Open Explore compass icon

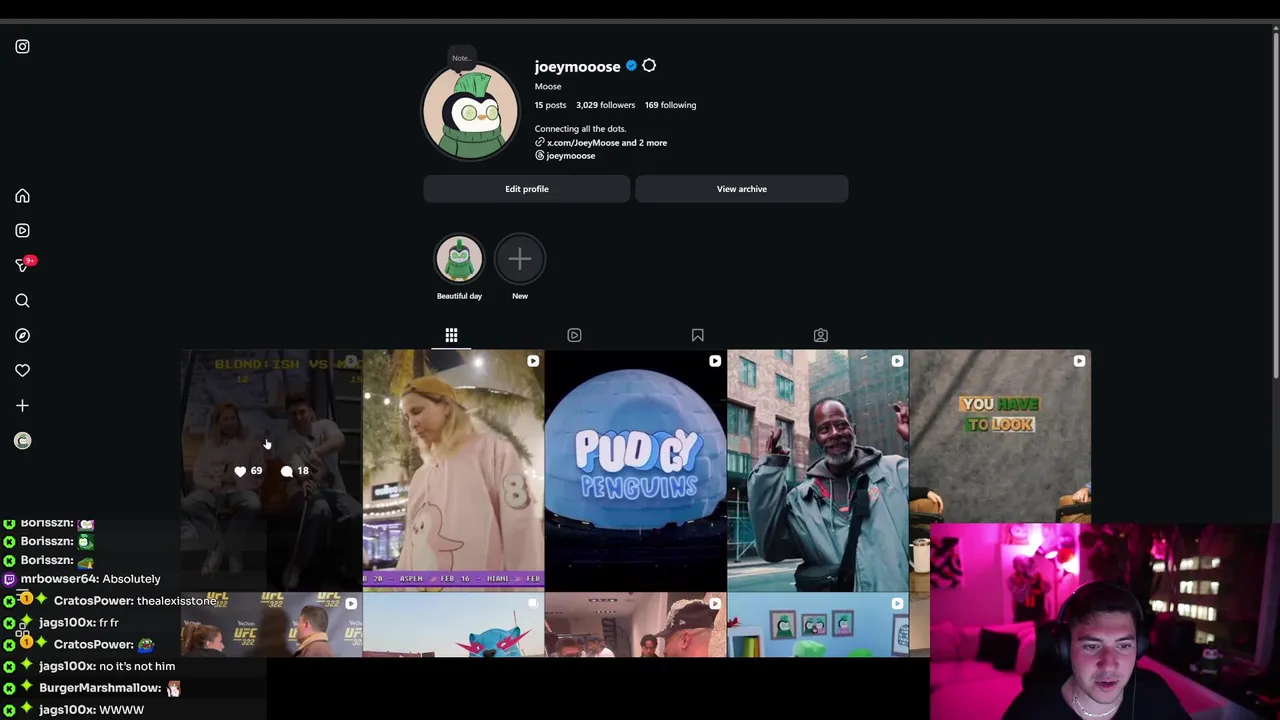point(22,335)
